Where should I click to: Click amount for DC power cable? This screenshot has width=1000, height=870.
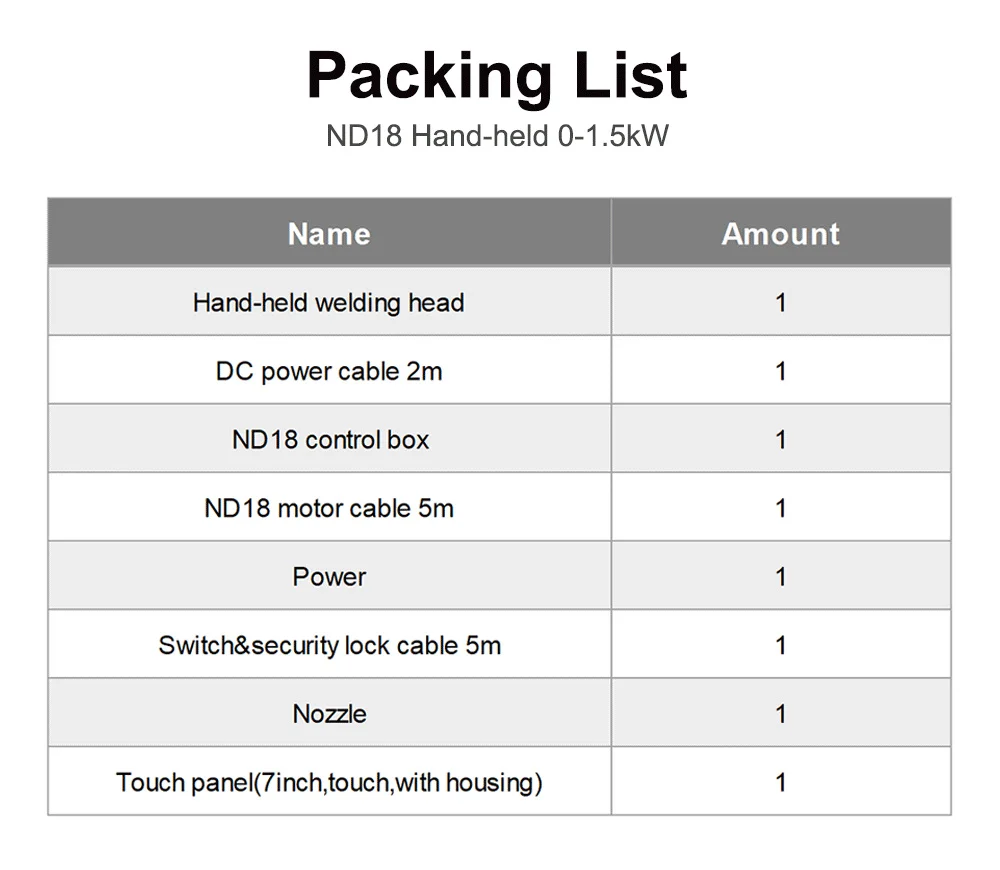pyautogui.click(x=780, y=371)
